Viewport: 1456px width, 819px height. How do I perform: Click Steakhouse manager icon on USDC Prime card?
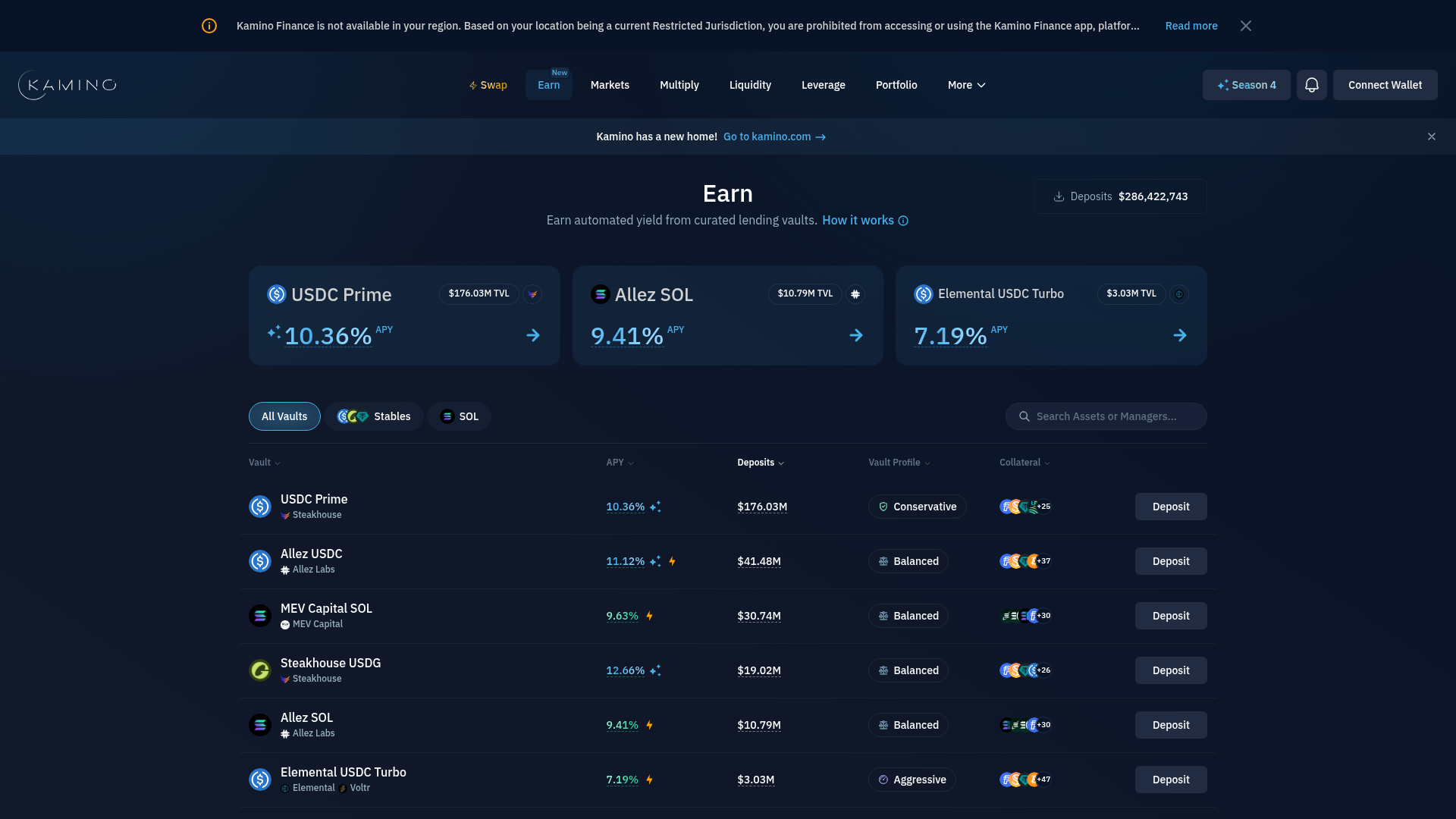coord(532,294)
